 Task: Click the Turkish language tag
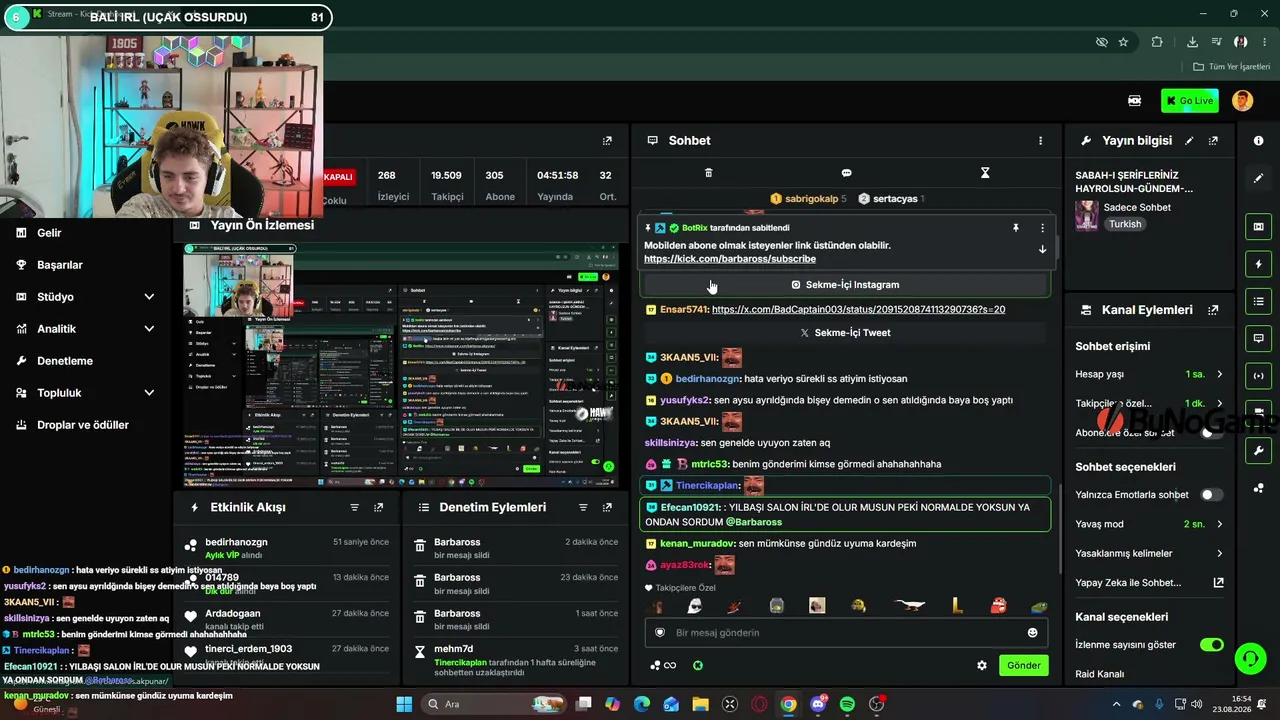coord(1125,224)
